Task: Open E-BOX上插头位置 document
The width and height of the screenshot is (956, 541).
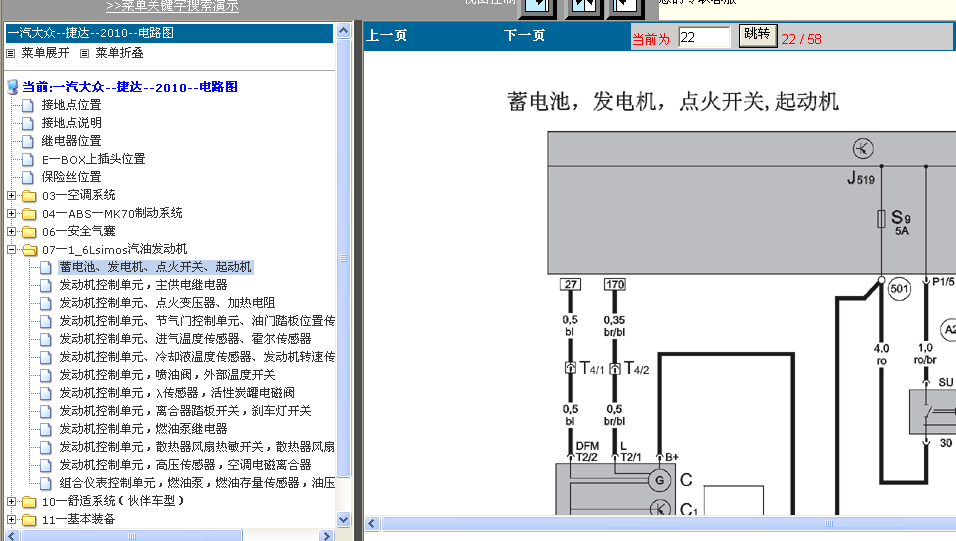Action: pyautogui.click(x=93, y=159)
